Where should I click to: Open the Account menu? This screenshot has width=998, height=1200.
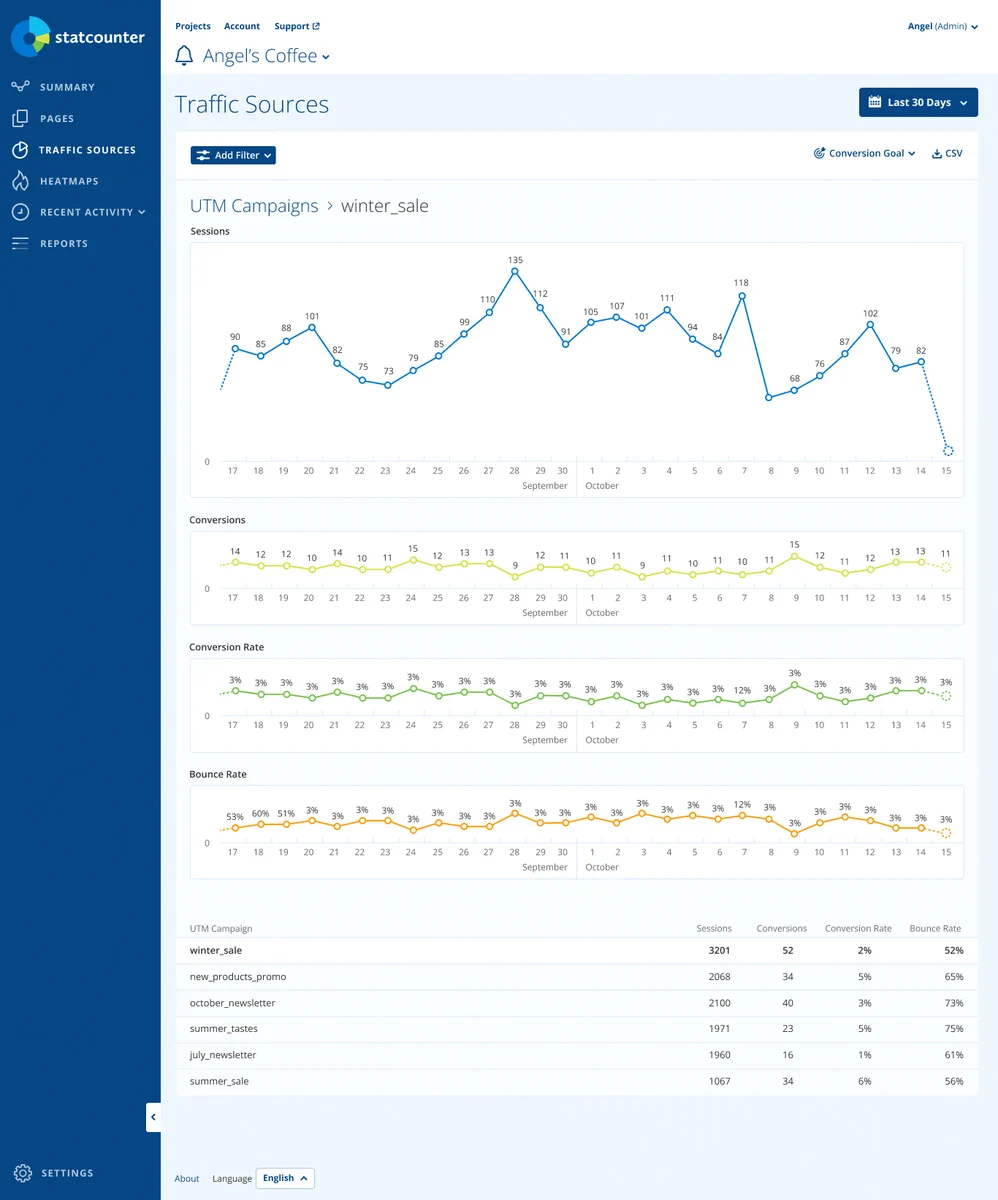coord(242,26)
